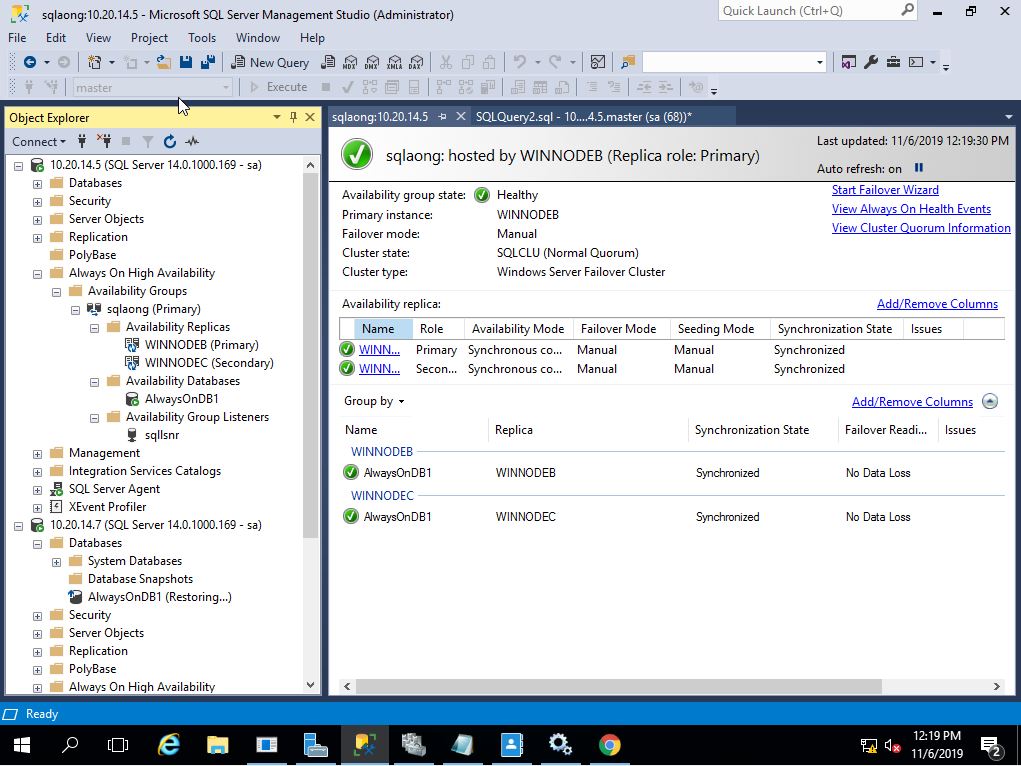This screenshot has height=766, width=1021.
Task: Click the Find in Files icon
Action: click(x=628, y=62)
